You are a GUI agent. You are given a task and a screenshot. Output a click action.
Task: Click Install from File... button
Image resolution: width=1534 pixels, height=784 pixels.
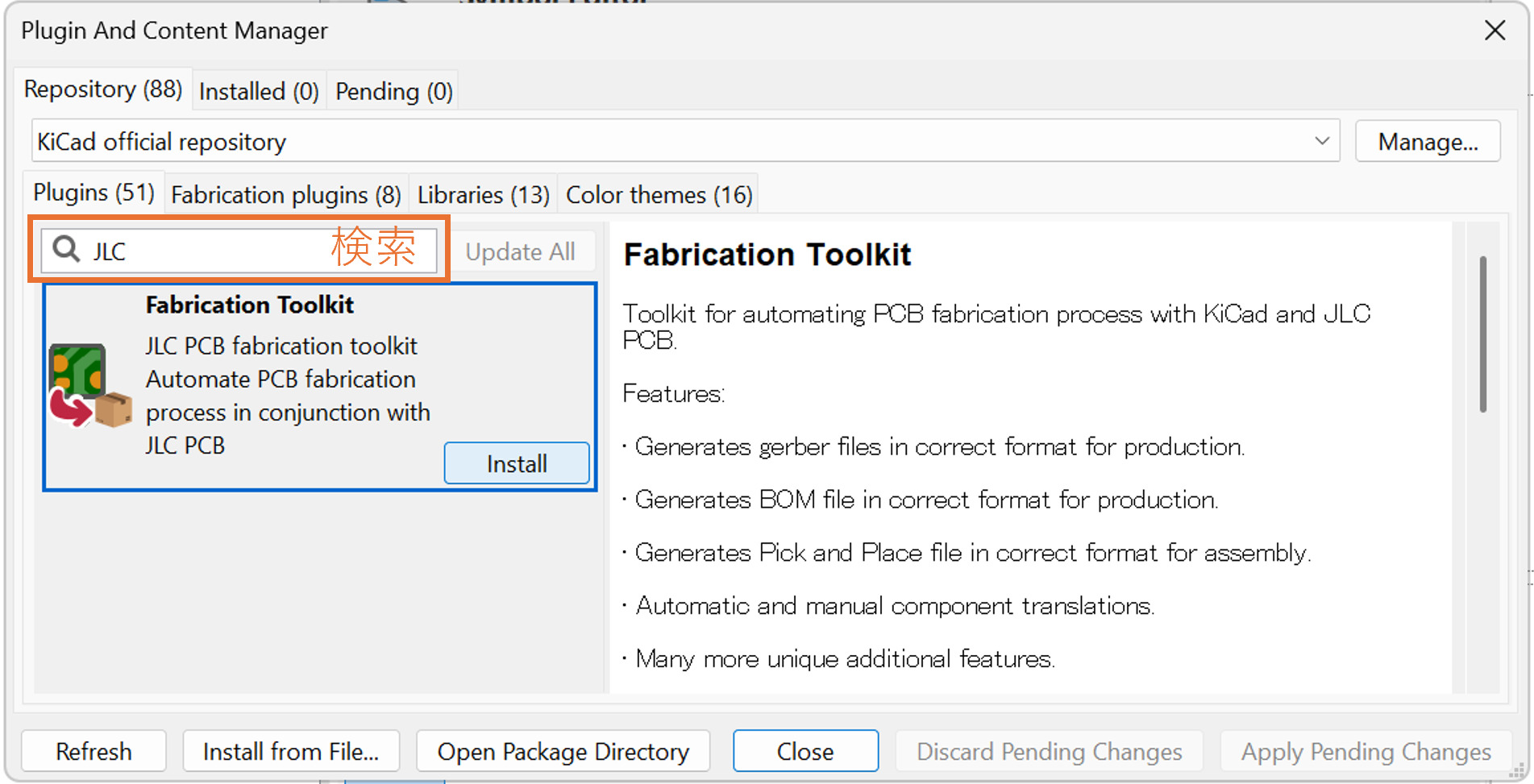tap(291, 751)
